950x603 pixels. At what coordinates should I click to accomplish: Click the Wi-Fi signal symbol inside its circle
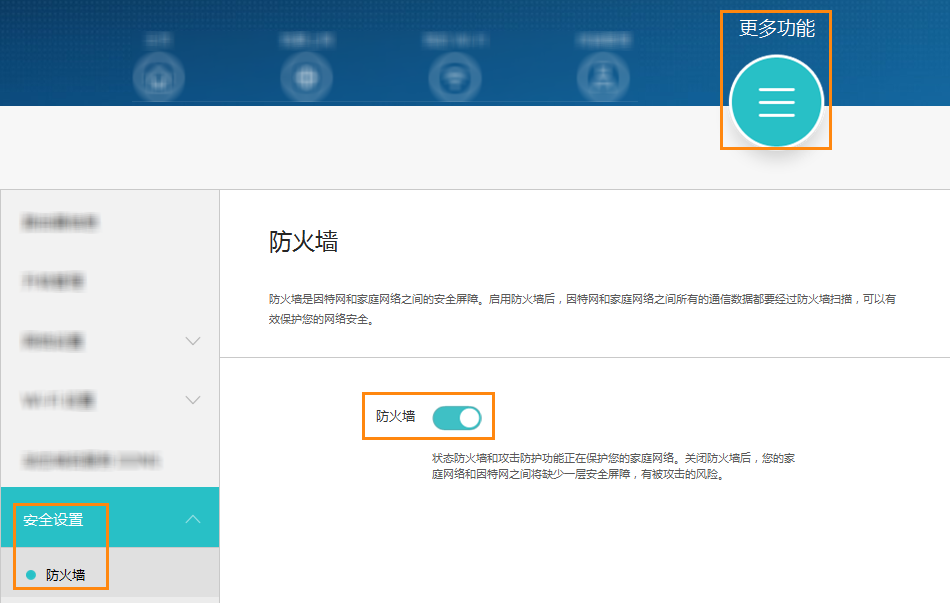click(x=455, y=77)
